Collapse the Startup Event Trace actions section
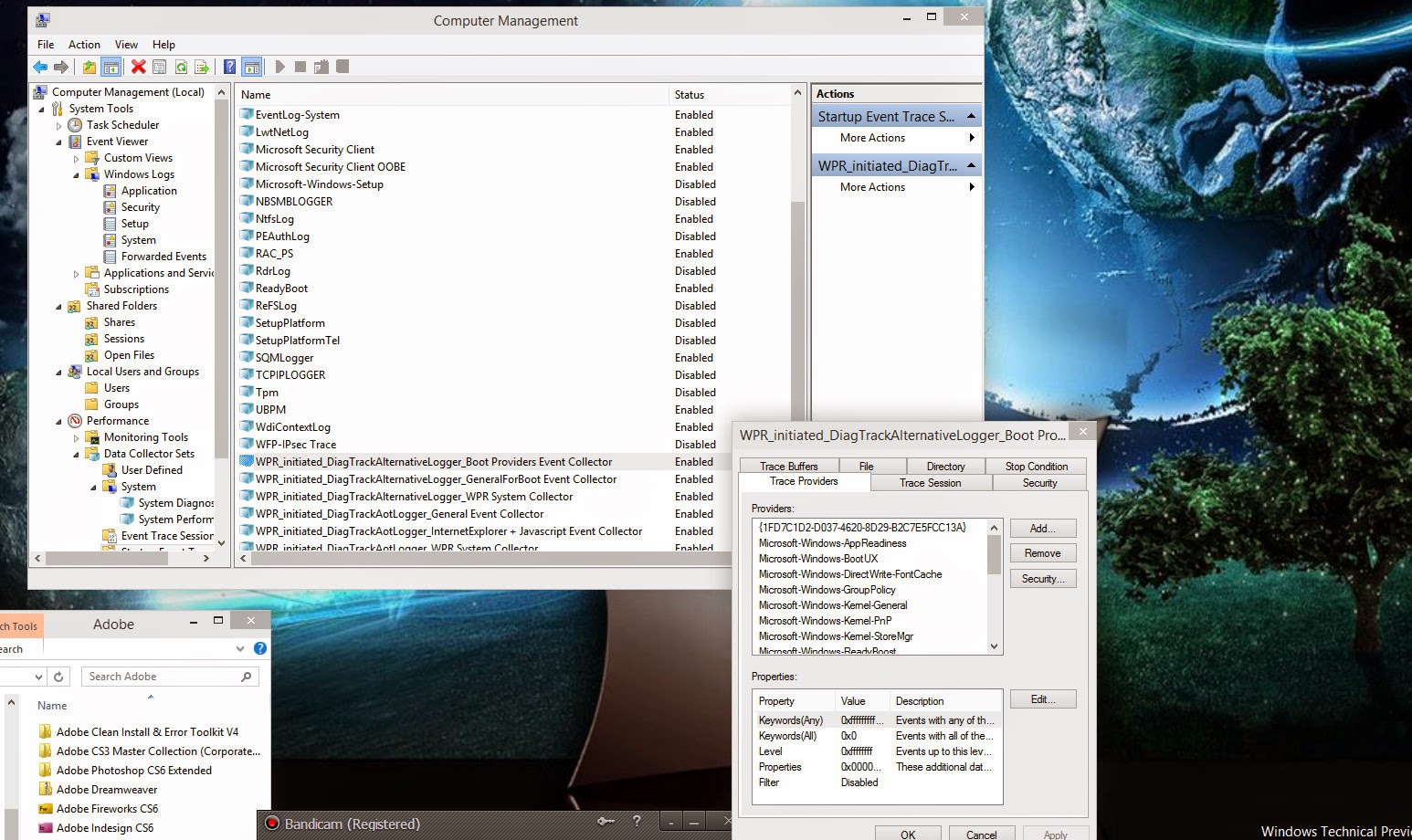 pyautogui.click(x=971, y=116)
